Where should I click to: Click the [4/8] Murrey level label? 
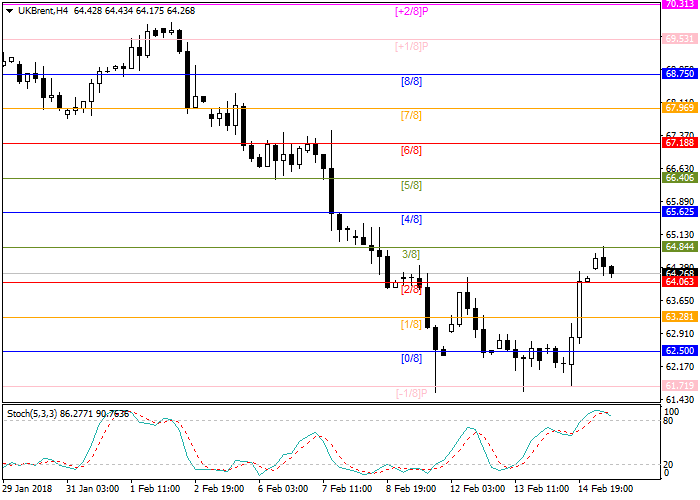point(411,219)
